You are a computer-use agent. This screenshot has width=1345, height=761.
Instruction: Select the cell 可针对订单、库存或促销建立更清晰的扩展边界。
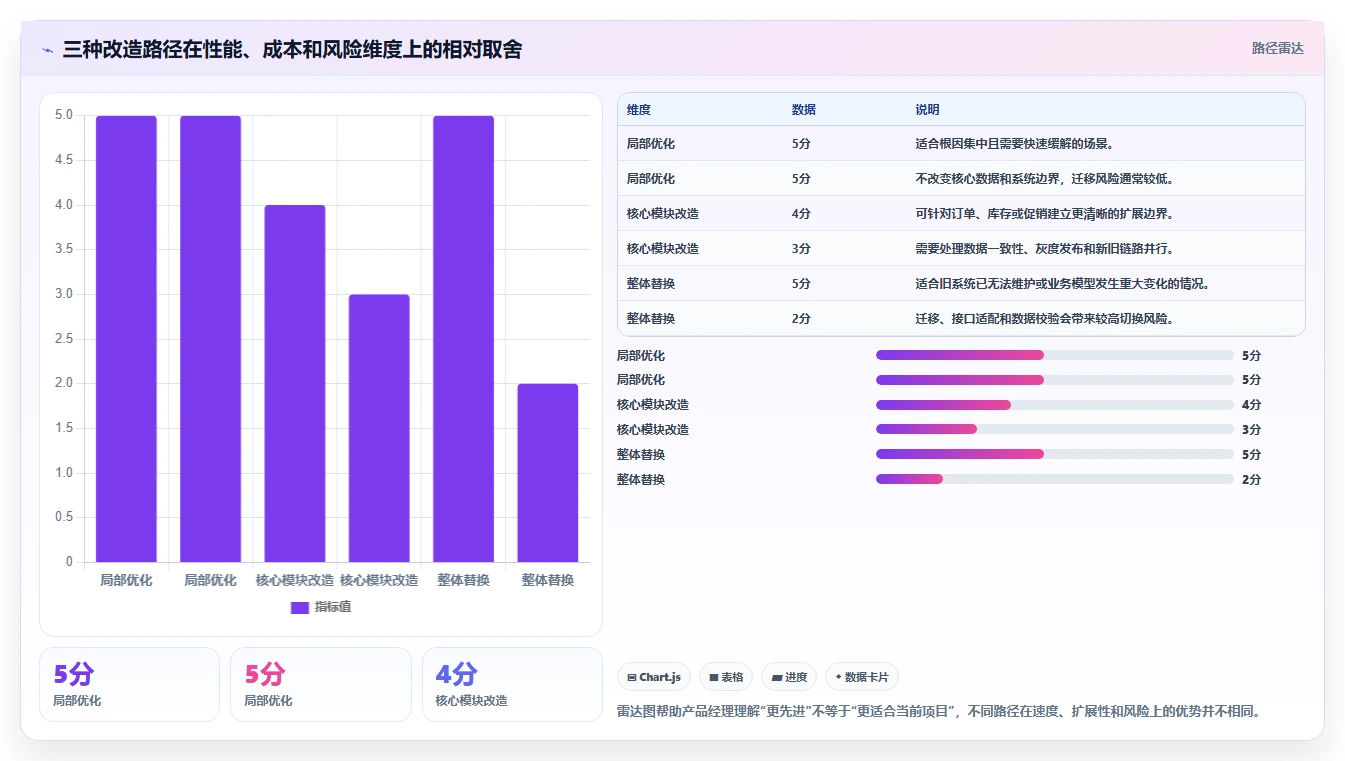1044,214
